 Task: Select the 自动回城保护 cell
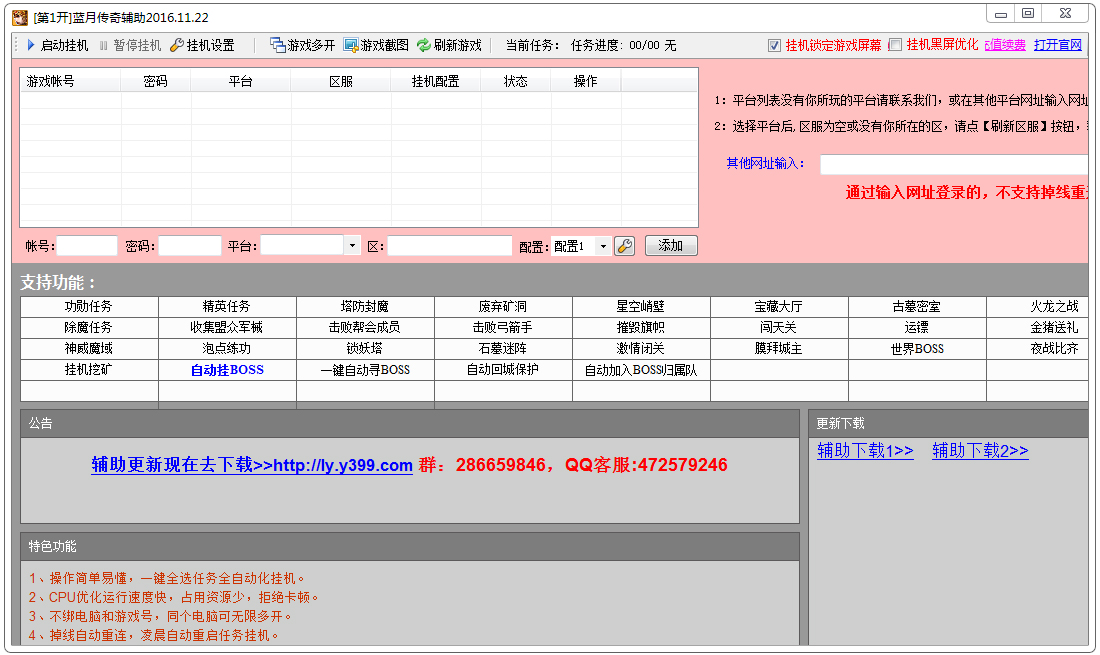coord(503,370)
